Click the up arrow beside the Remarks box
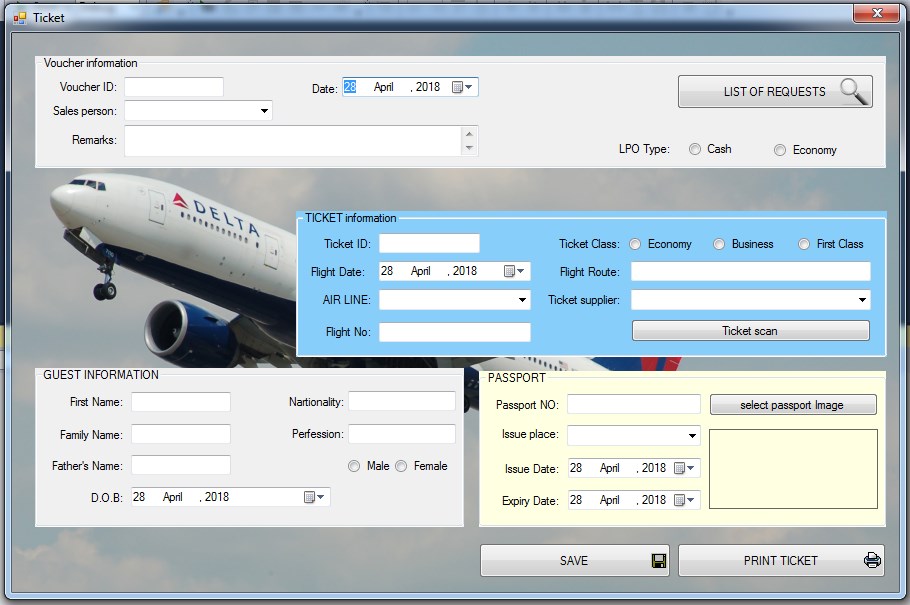This screenshot has width=910, height=605. (x=470, y=132)
